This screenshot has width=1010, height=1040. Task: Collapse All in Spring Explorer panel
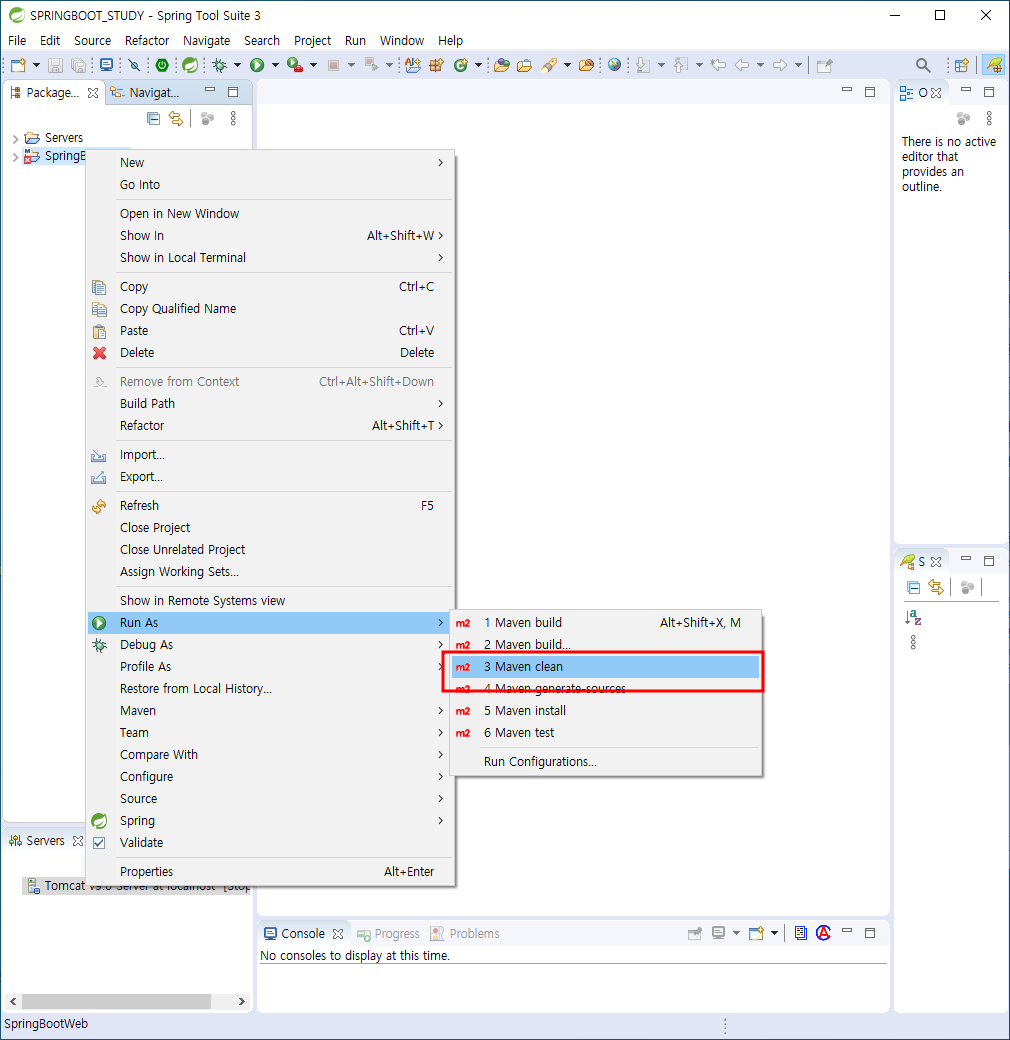tap(913, 588)
